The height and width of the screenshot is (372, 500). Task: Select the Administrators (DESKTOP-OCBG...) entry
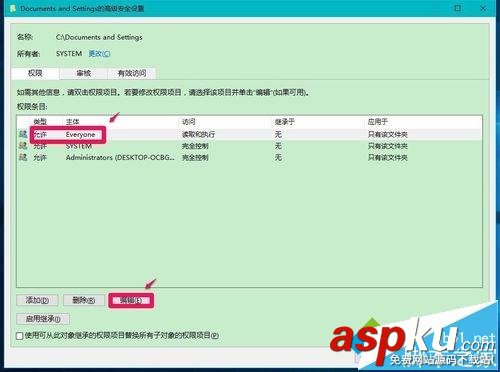[249, 157]
